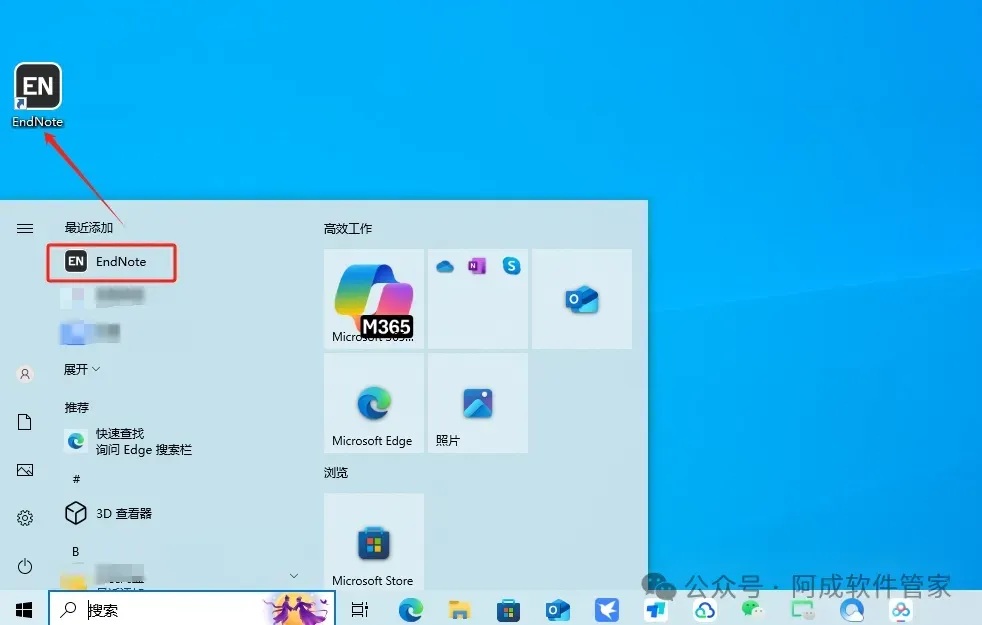Select the 浏览 tile group header
The width and height of the screenshot is (982, 625).
336,473
